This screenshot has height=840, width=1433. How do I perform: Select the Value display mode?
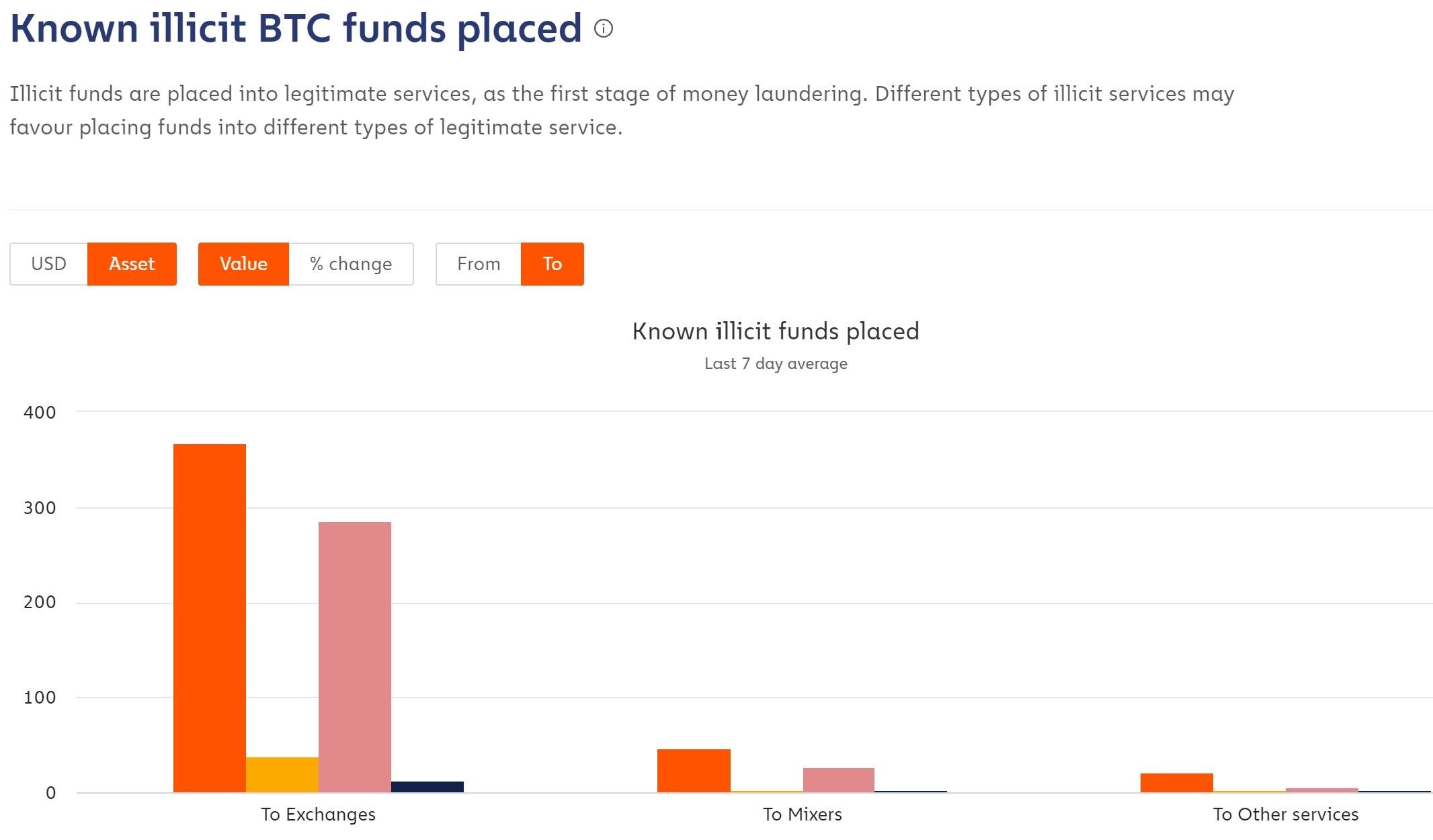coord(243,263)
